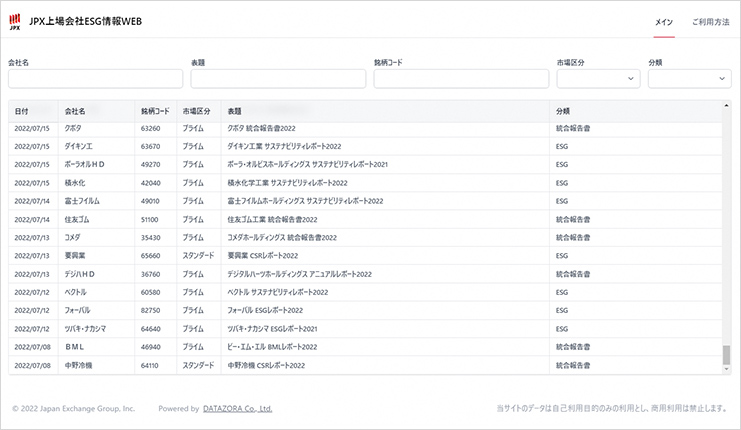This screenshot has width=741, height=430.
Task: Open the DATAZORA Co., Ltd. link
Action: (231, 408)
